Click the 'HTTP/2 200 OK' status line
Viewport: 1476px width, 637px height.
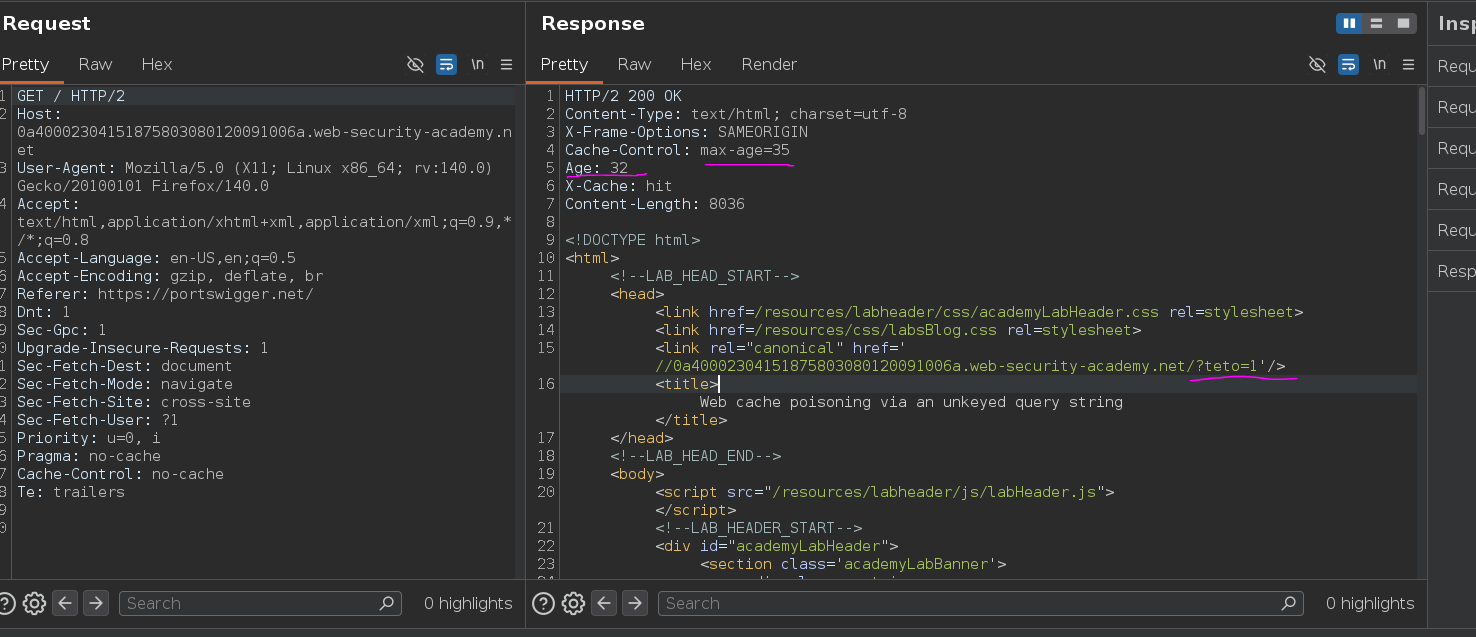pyautogui.click(x=623, y=96)
